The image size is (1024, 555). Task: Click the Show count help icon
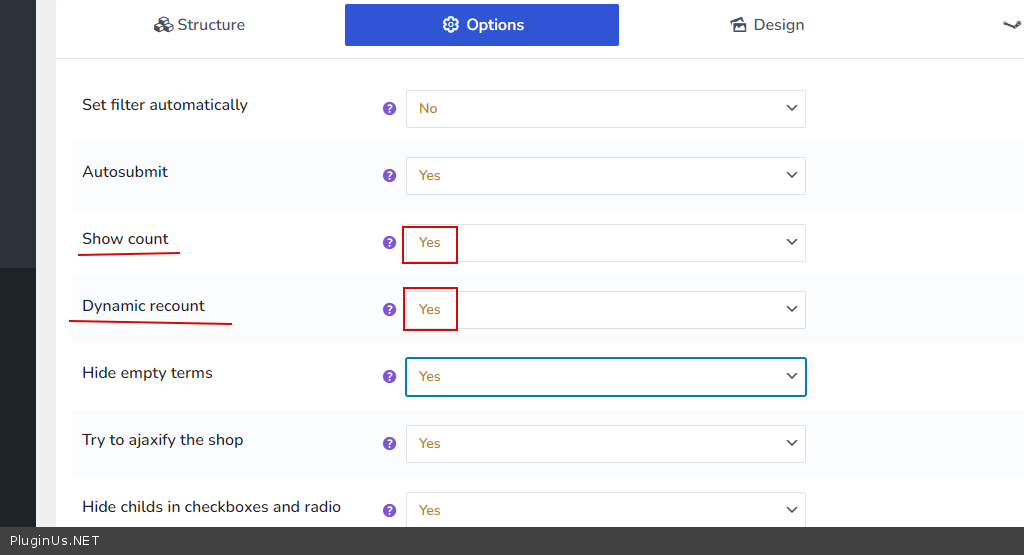coord(390,243)
